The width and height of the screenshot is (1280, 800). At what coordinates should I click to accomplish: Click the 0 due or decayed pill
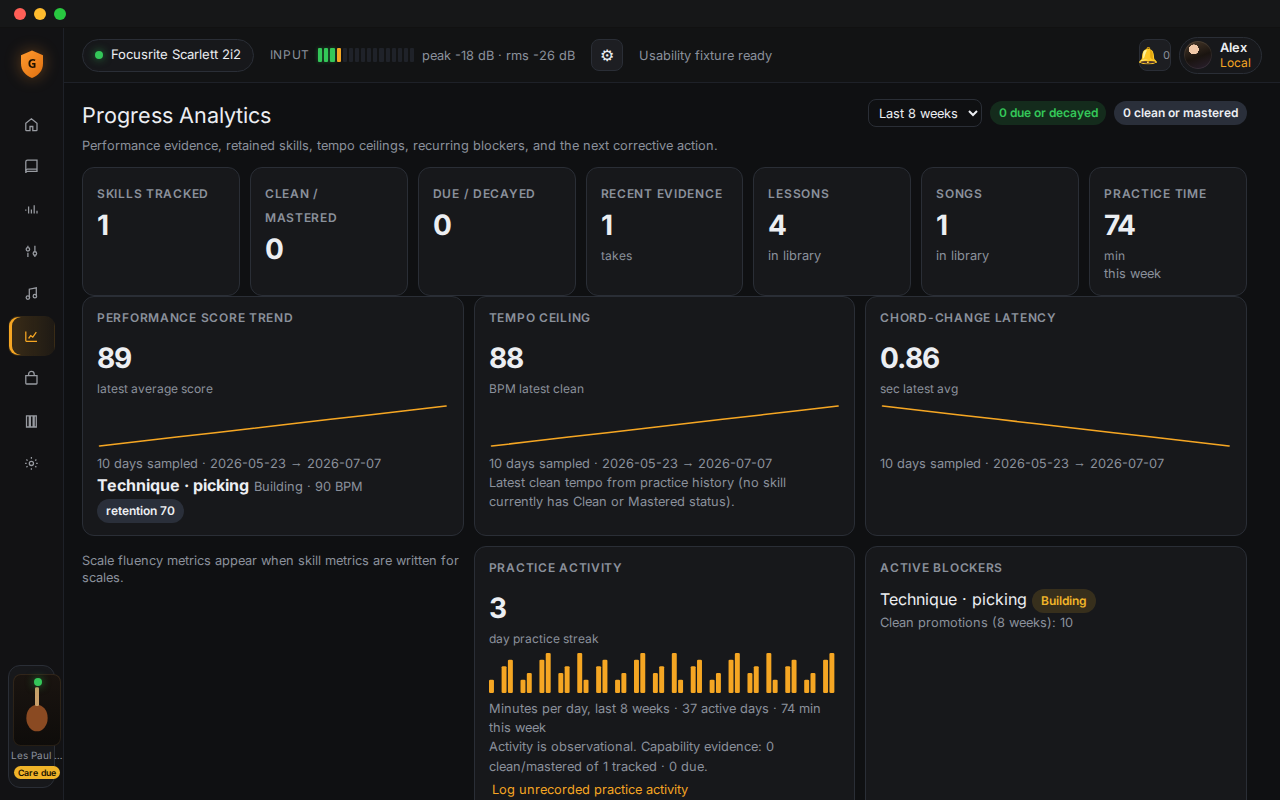(1048, 113)
